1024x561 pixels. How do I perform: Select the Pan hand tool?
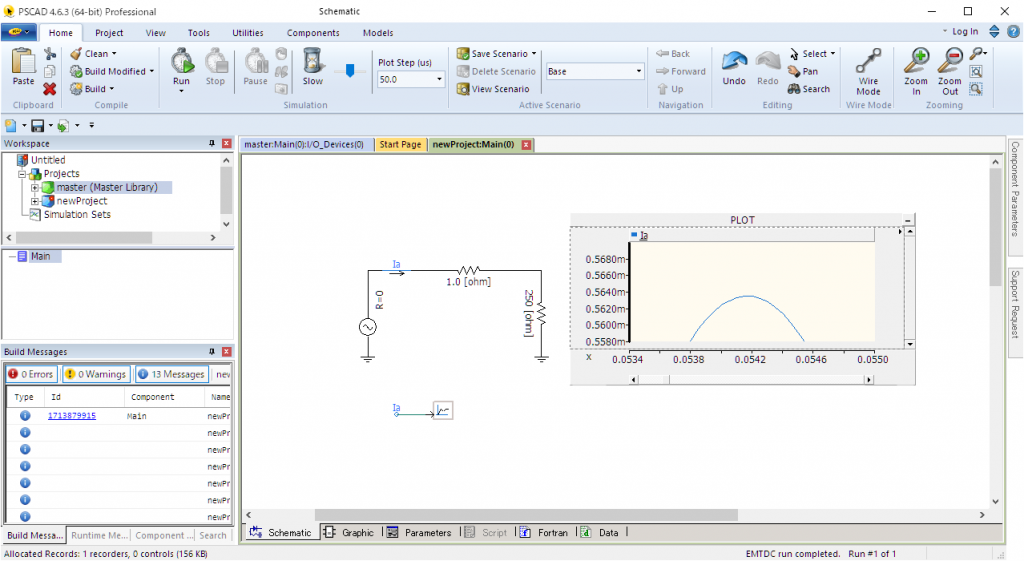click(x=803, y=71)
